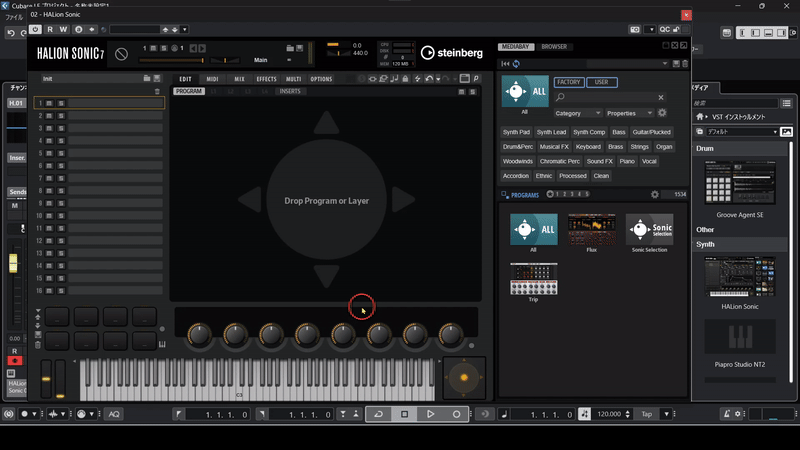Filter by Strings tag
Screen dimensions: 800x450
pos(639,147)
